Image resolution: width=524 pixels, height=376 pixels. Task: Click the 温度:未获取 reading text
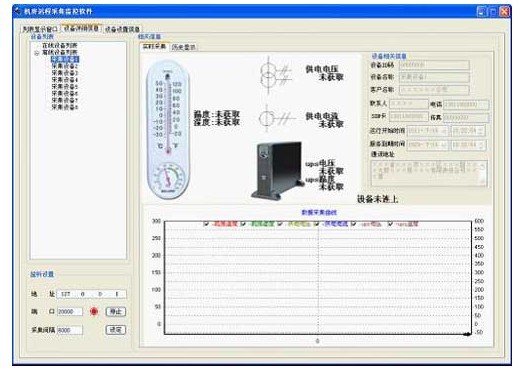pos(217,114)
